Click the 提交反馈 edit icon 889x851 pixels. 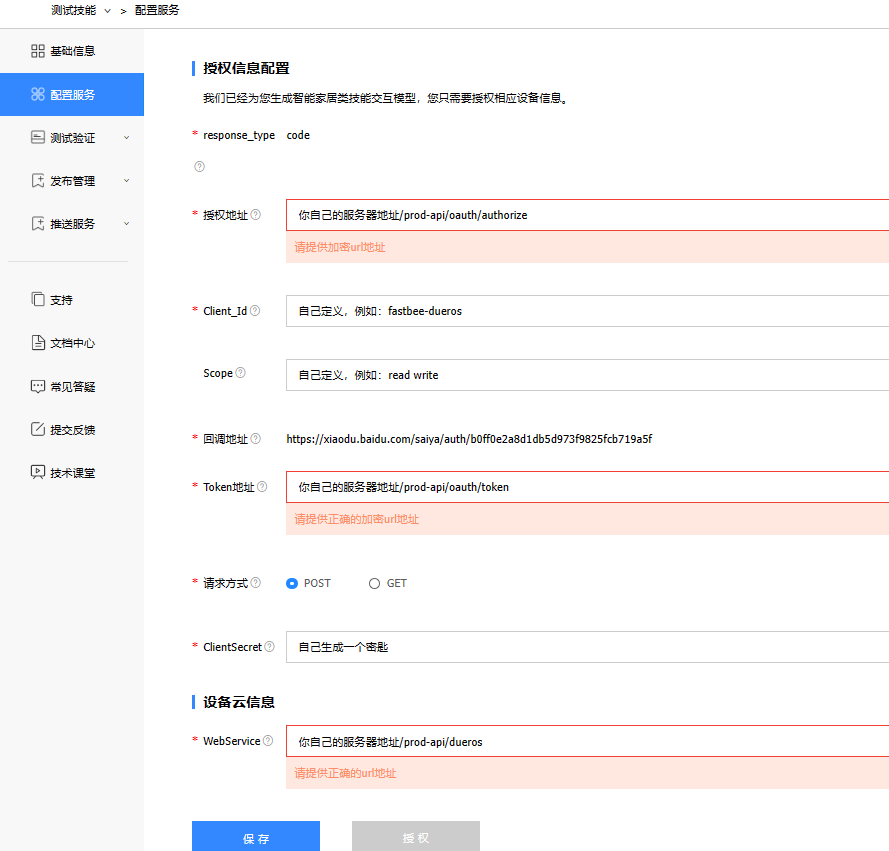[x=38, y=430]
